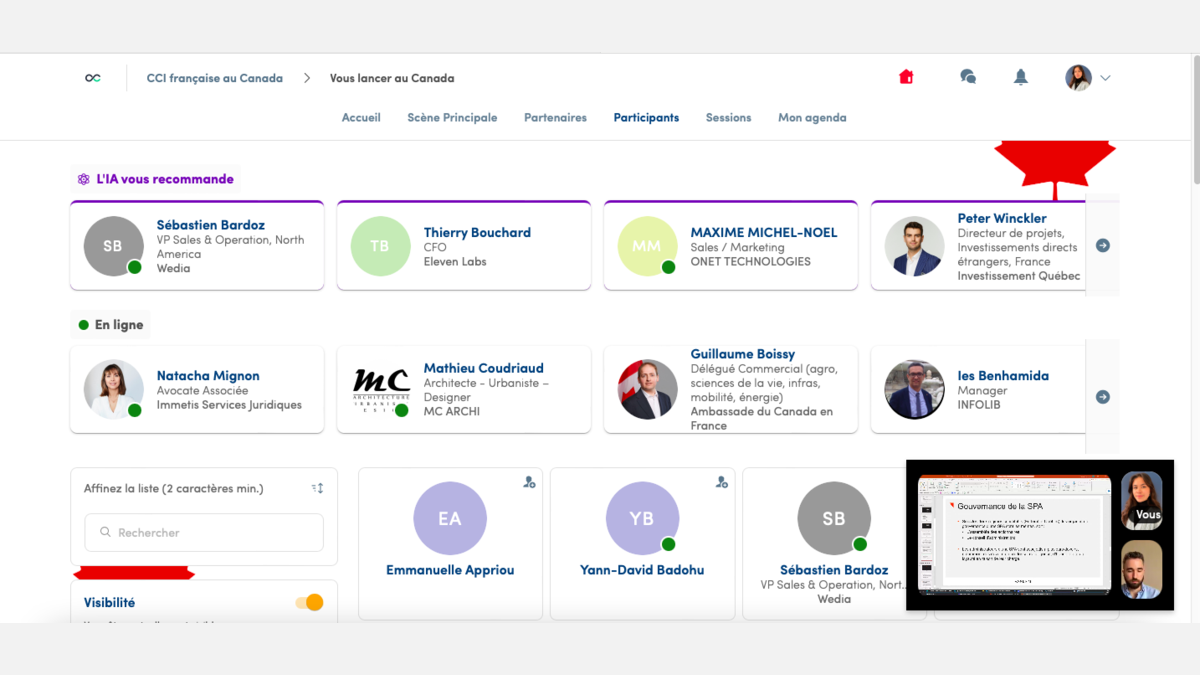This screenshot has height=675, width=1200.
Task: Click add-contact icon on Emmanuelle Appriou card
Action: pyautogui.click(x=529, y=482)
